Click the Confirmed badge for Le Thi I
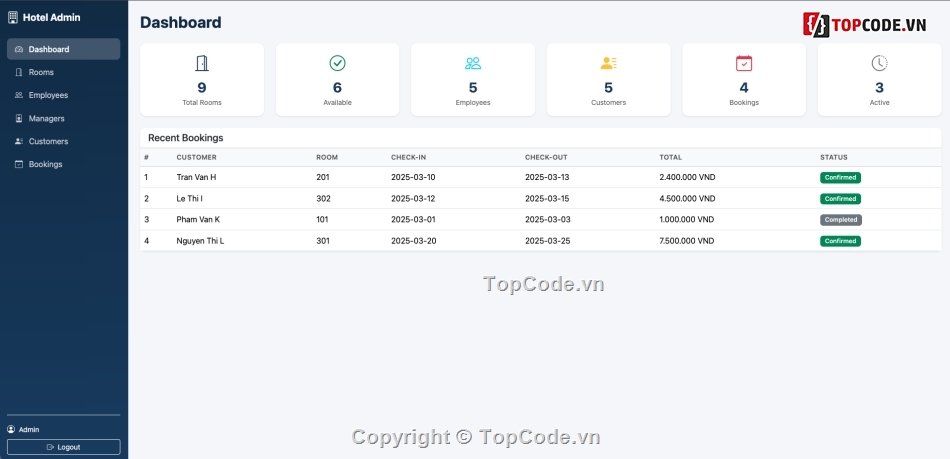Image resolution: width=950 pixels, height=459 pixels. pyautogui.click(x=840, y=199)
